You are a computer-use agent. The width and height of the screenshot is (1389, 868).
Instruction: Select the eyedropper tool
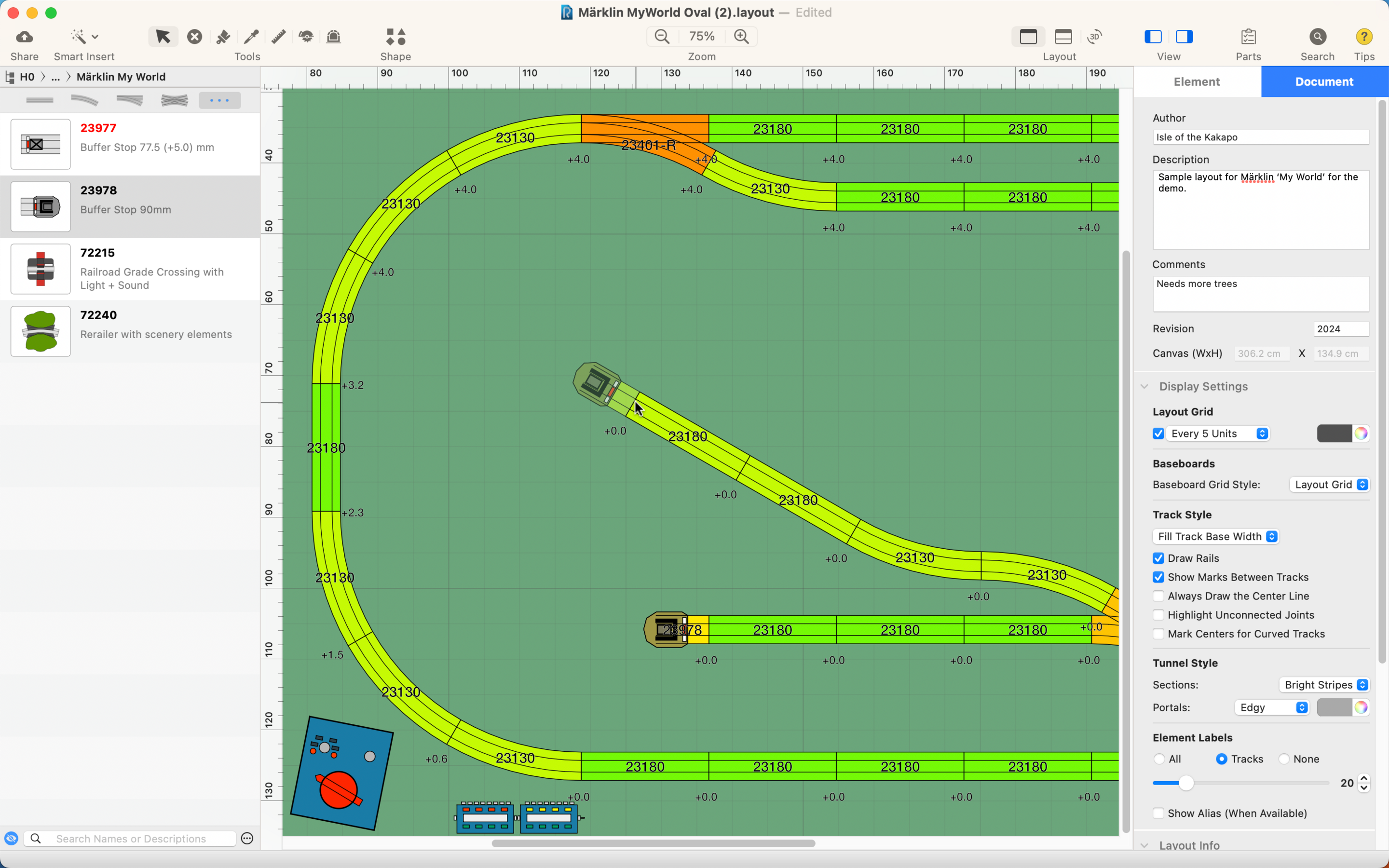pyautogui.click(x=251, y=37)
